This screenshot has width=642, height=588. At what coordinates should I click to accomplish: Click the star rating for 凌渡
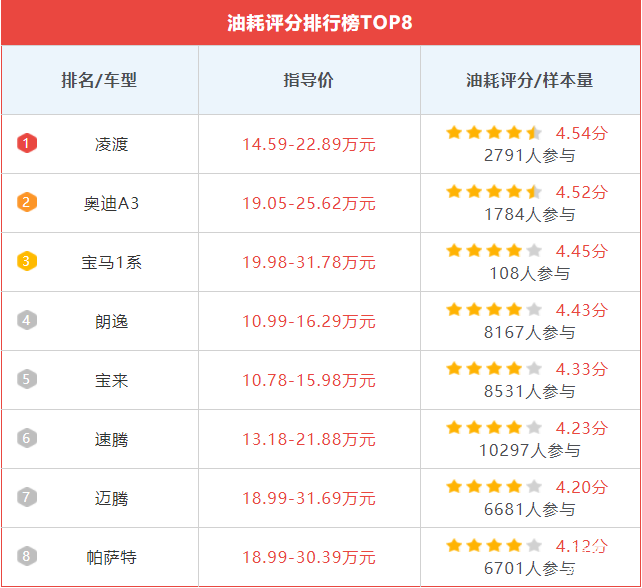pyautogui.click(x=494, y=133)
